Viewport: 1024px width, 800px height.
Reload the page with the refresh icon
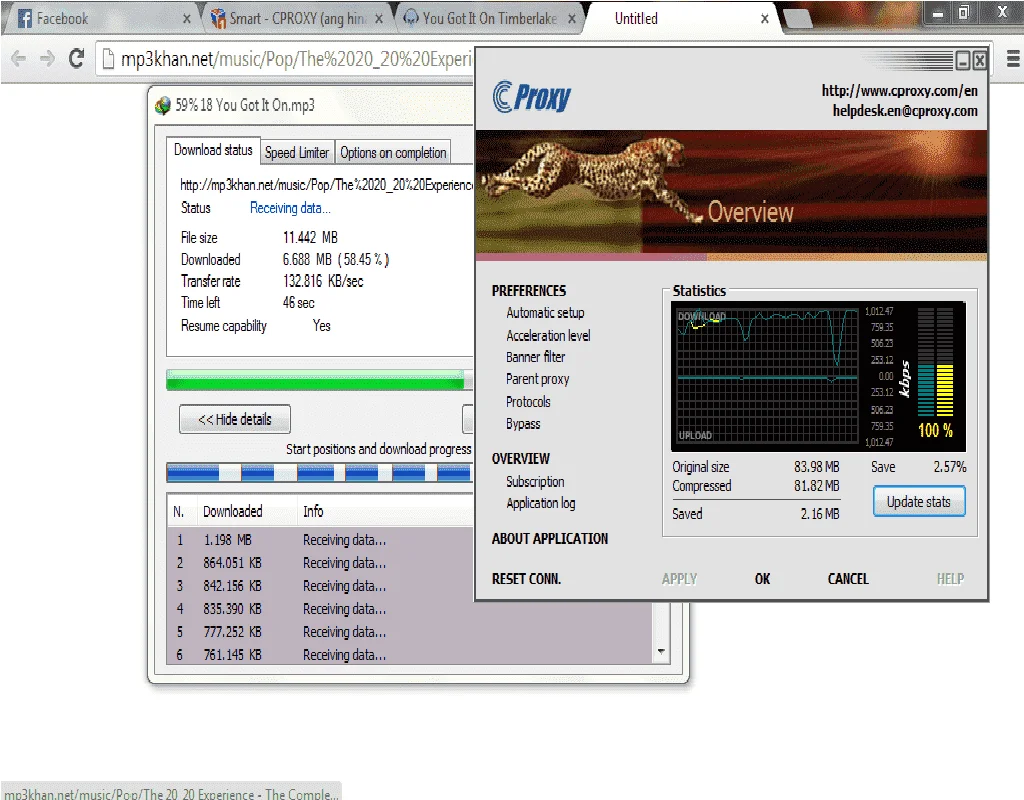coord(76,59)
